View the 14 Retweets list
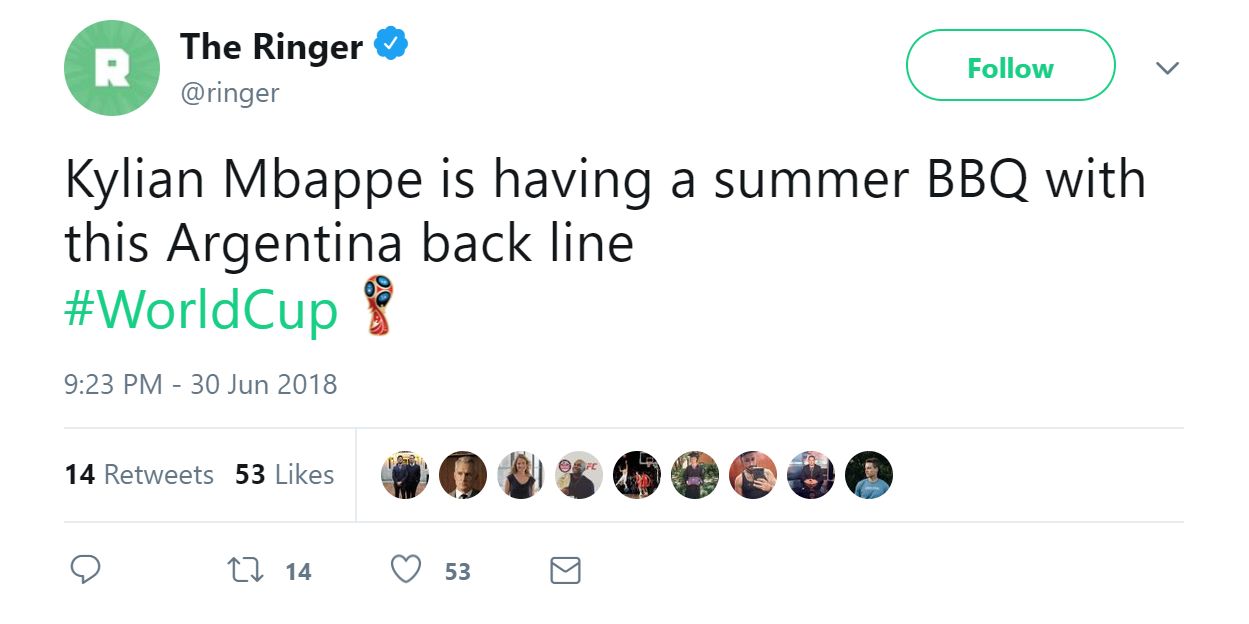The height and width of the screenshot is (624, 1249). click(139, 475)
